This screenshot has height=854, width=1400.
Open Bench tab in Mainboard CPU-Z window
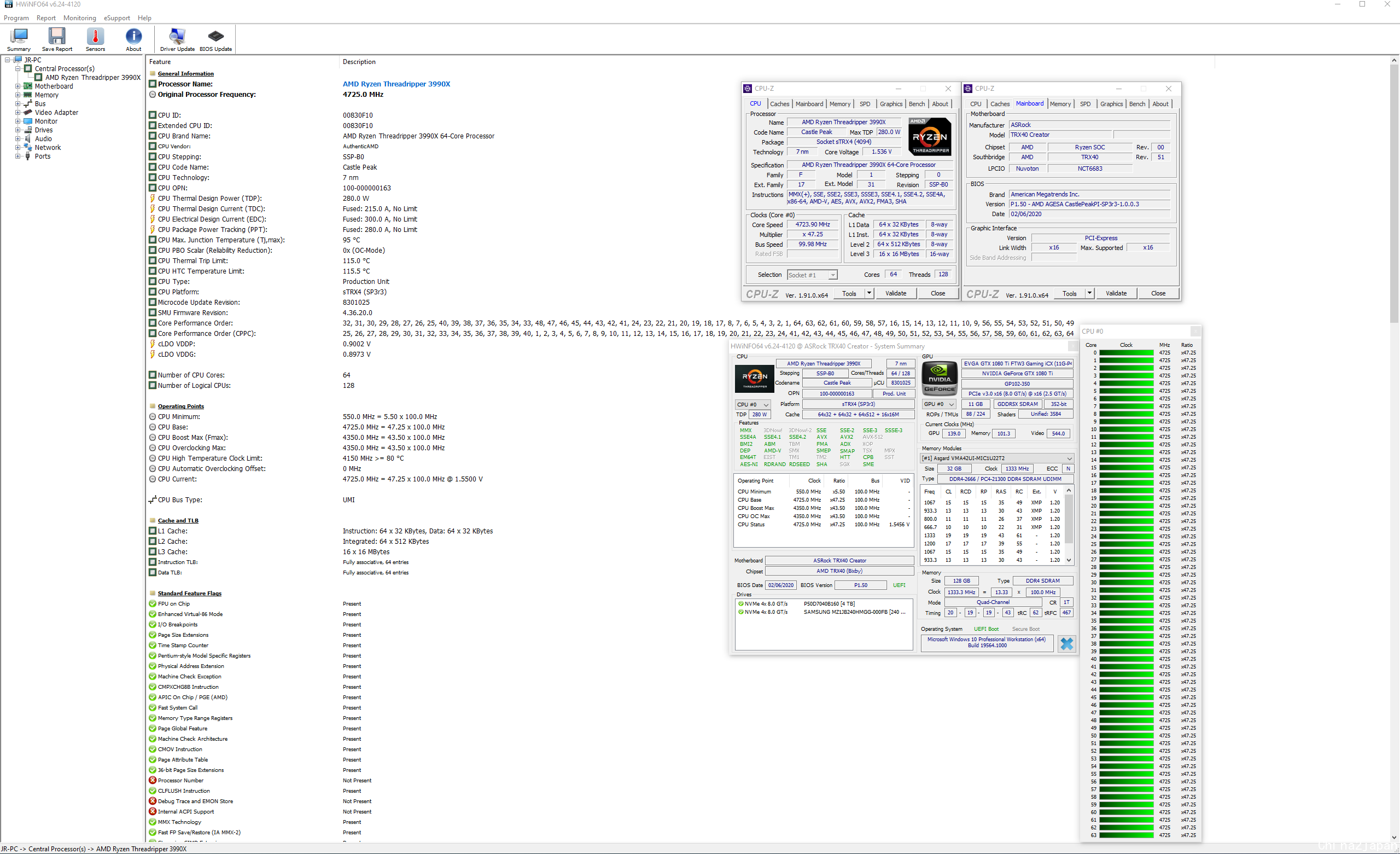(1137, 104)
